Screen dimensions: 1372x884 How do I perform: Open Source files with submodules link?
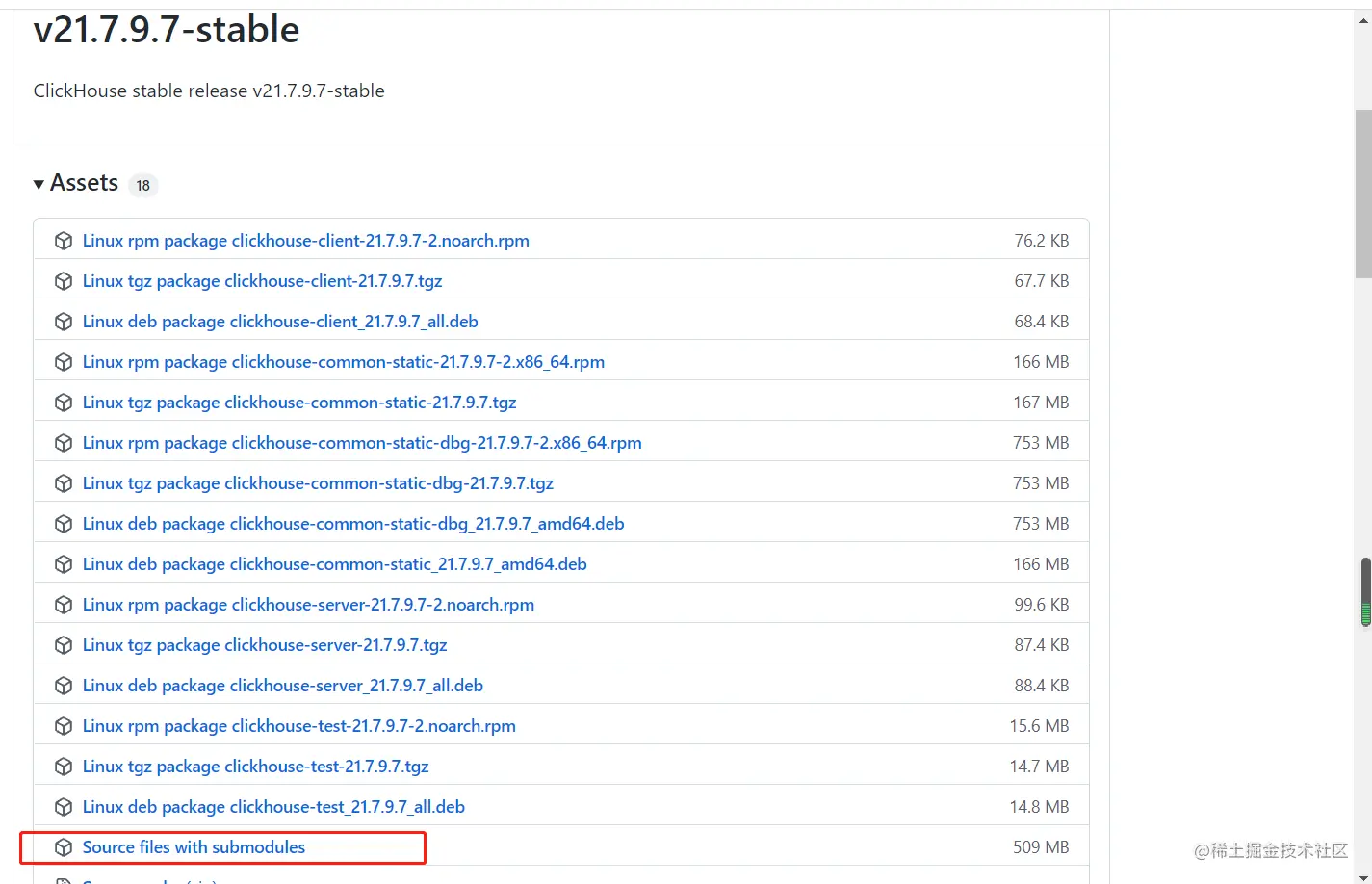194,847
